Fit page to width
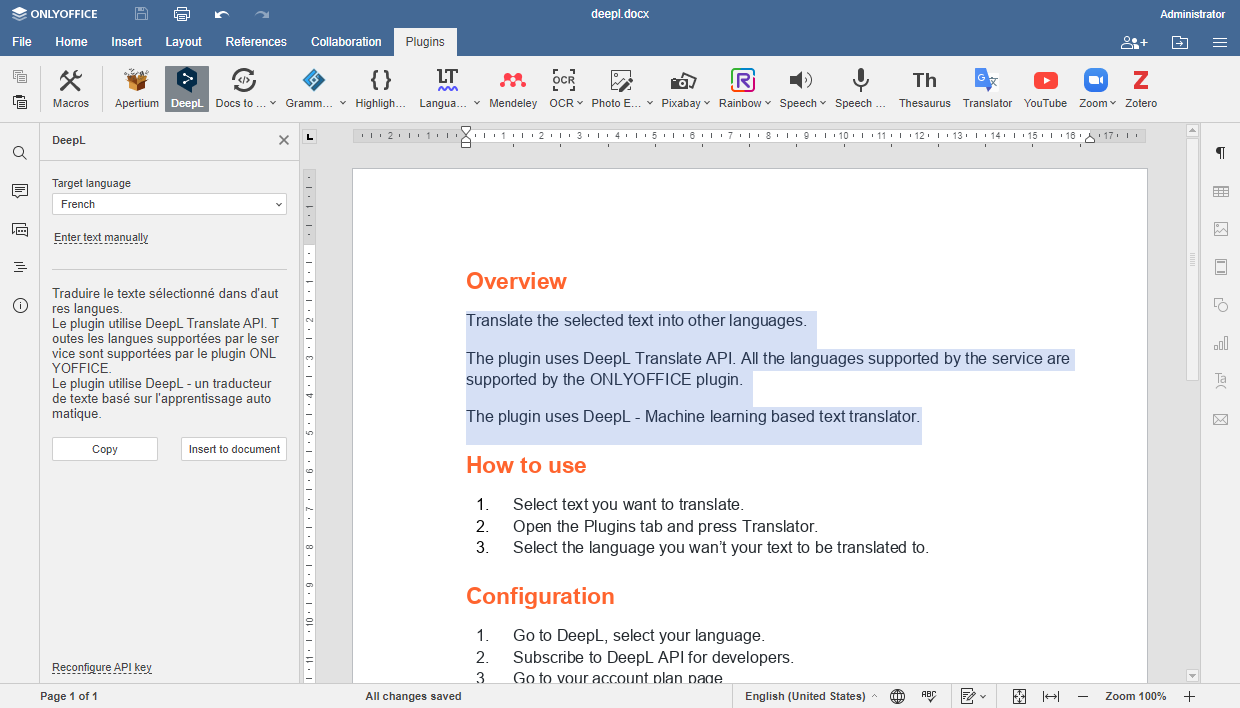 point(1051,696)
